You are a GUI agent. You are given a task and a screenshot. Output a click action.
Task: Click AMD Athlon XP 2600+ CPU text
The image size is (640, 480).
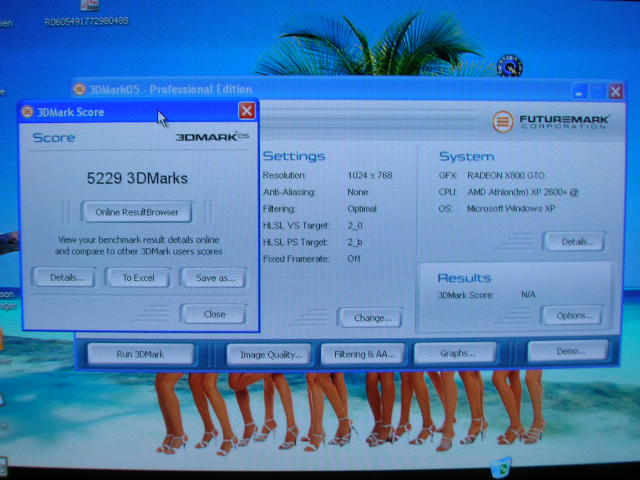522,192
